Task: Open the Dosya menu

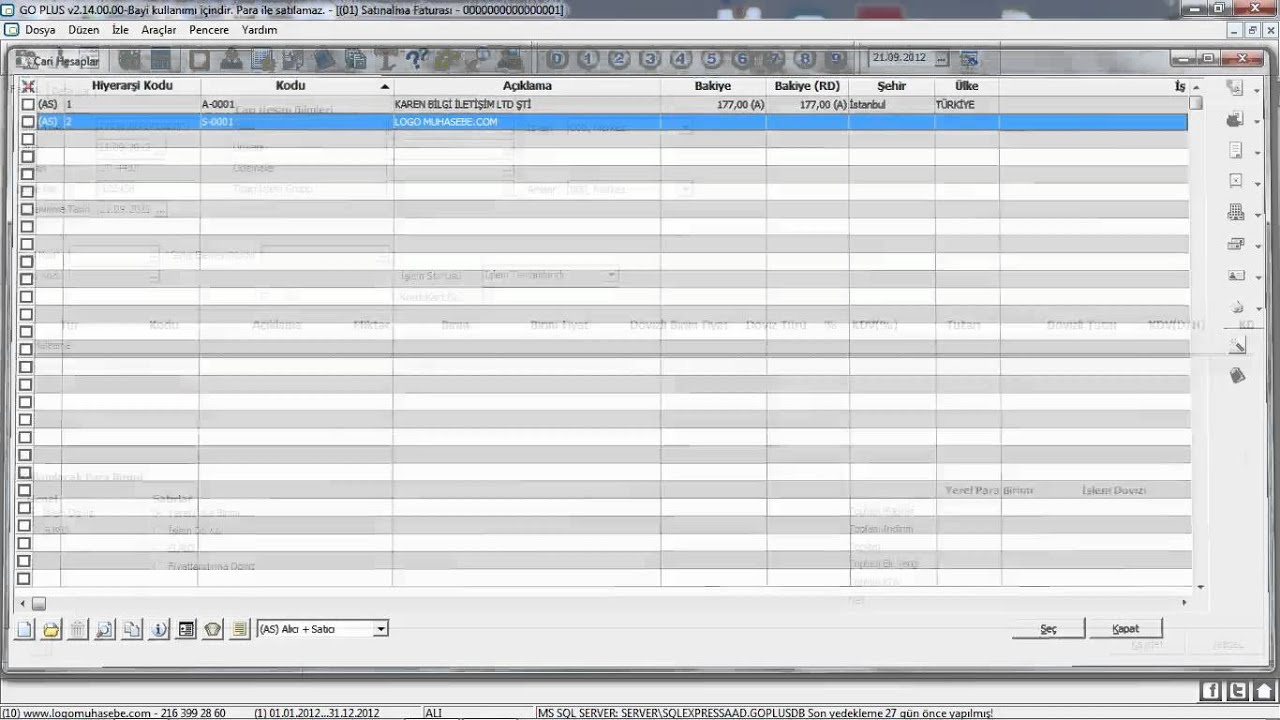Action: coord(40,30)
